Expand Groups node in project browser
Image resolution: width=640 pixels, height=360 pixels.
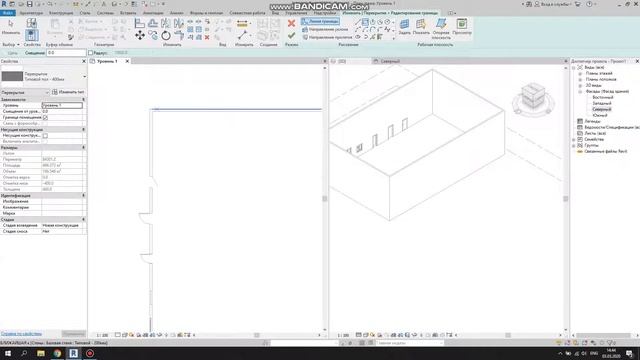574,145
